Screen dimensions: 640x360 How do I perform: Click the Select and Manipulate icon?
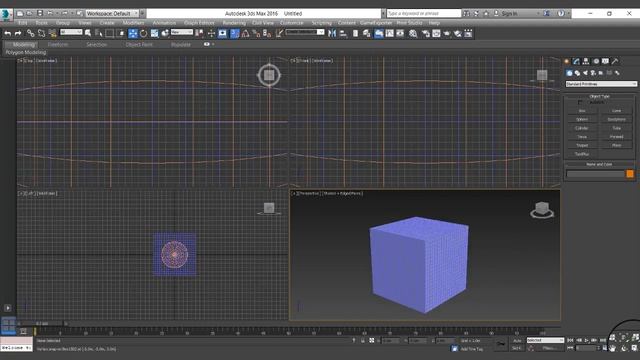(211, 33)
